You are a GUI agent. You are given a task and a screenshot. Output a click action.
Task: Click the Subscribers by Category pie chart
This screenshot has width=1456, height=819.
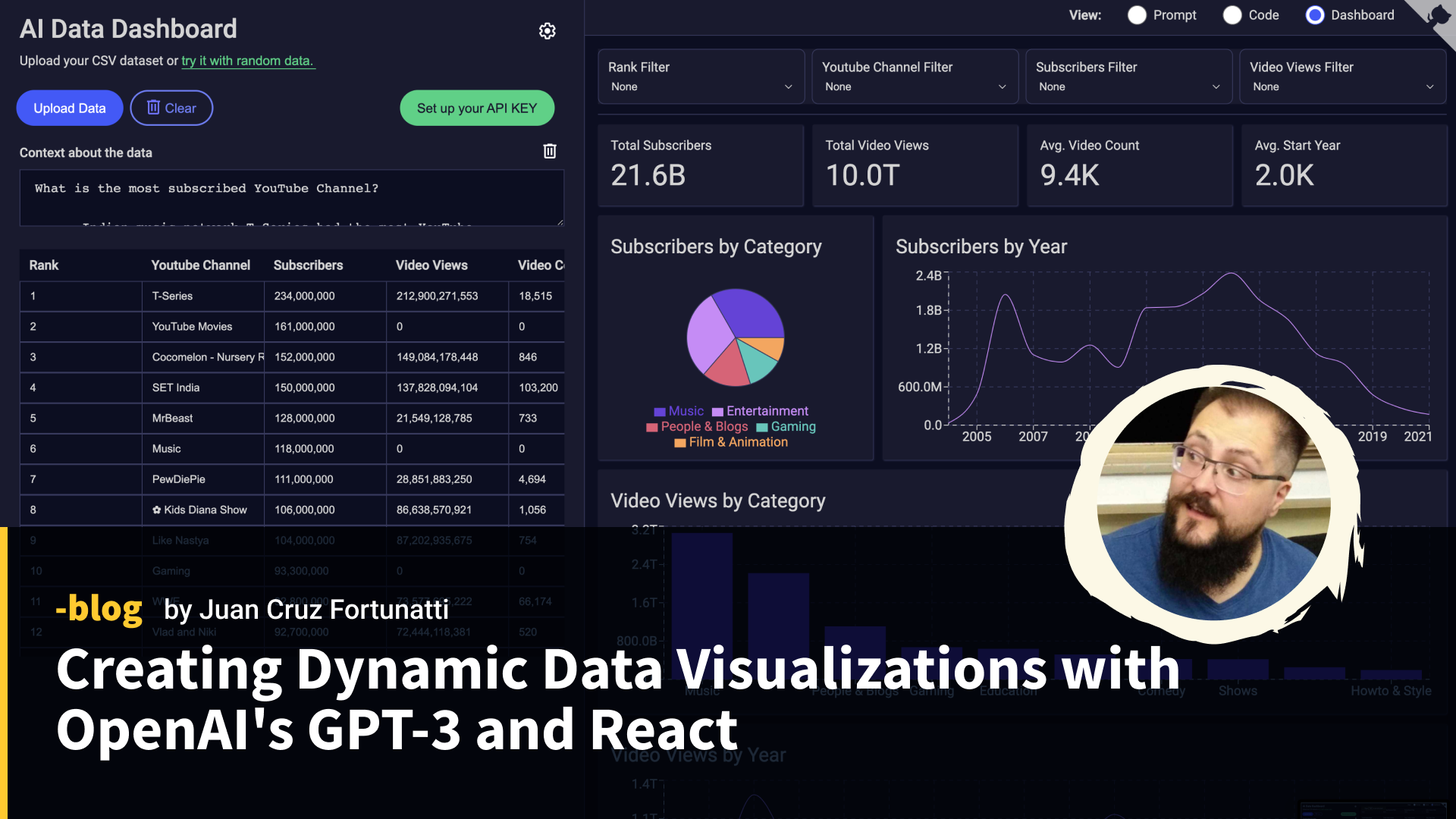pyautogui.click(x=735, y=337)
